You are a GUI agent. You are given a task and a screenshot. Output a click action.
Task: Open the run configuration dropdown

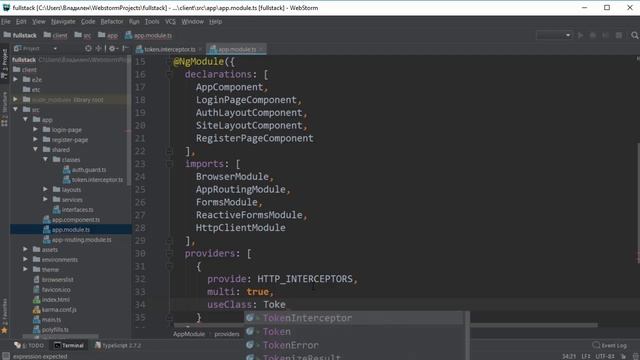[554, 36]
